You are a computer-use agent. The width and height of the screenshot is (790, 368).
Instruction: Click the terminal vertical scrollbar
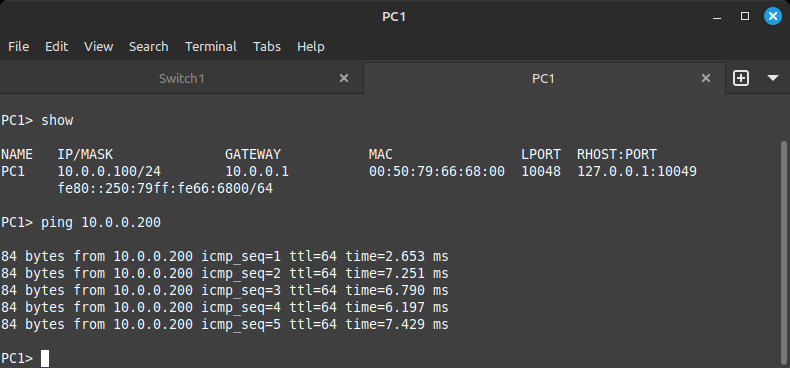pyautogui.click(x=785, y=252)
